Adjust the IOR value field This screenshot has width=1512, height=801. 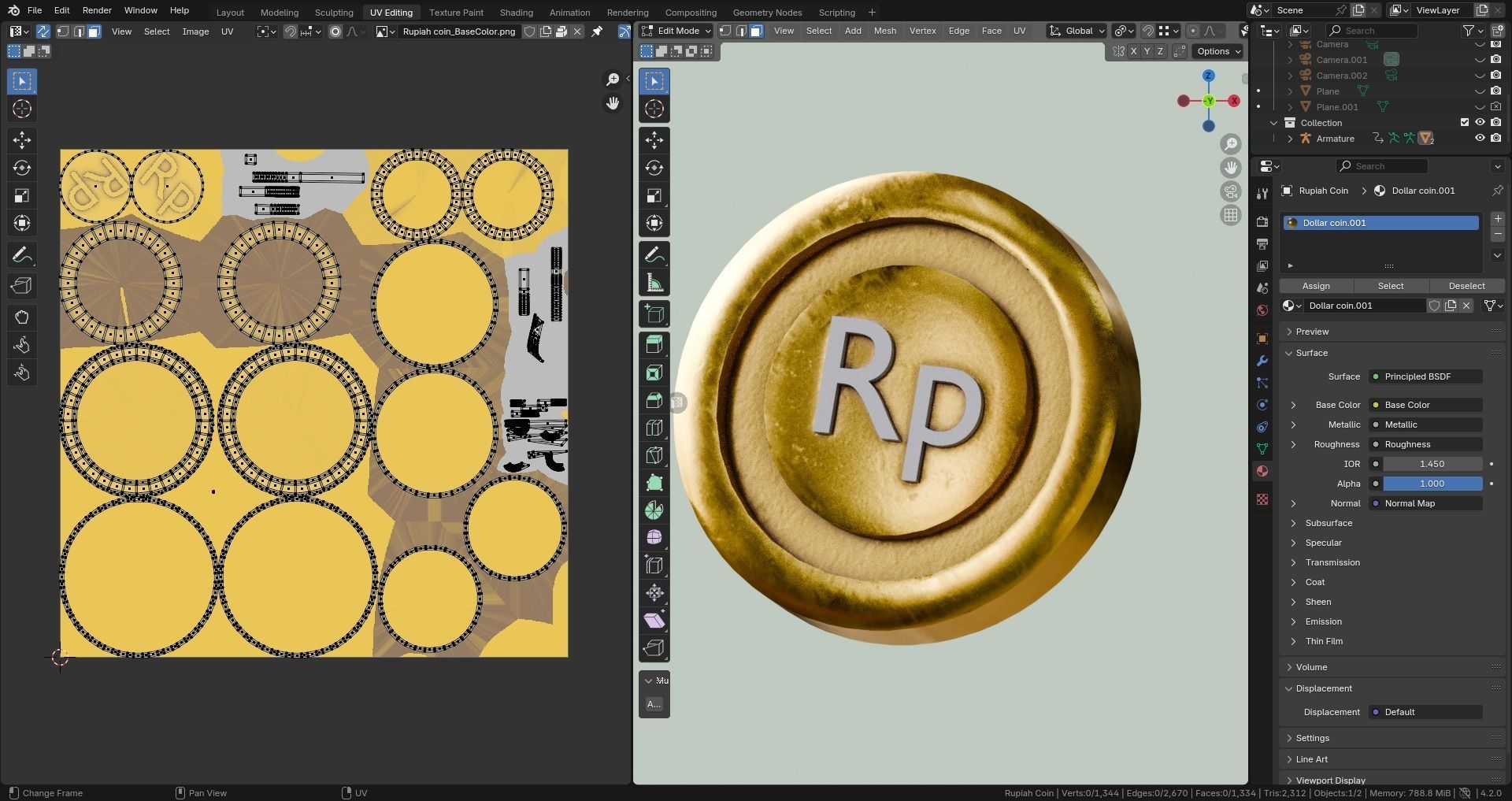click(x=1432, y=464)
